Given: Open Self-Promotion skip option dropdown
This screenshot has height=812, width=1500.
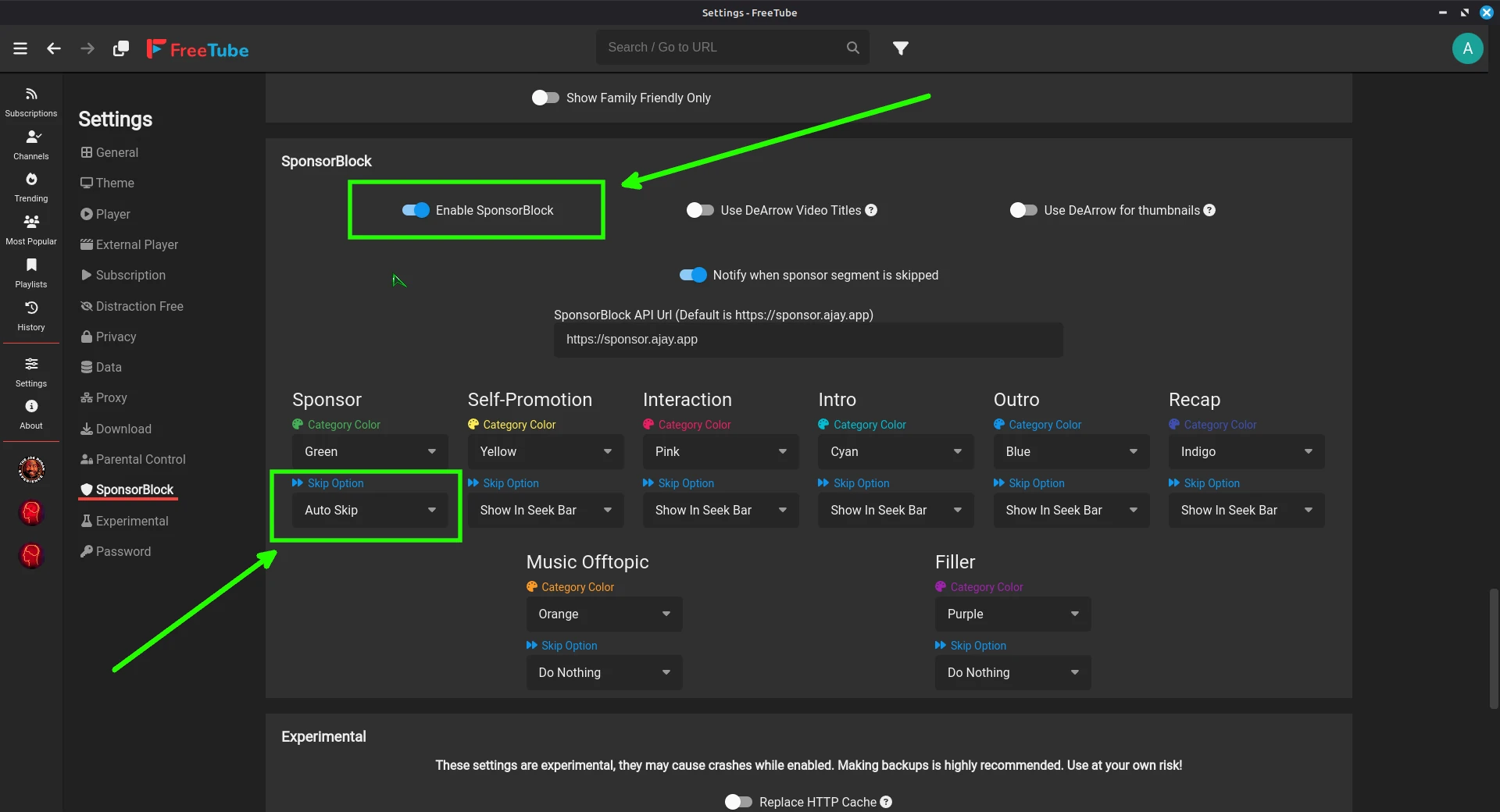Looking at the screenshot, I should coord(545,510).
